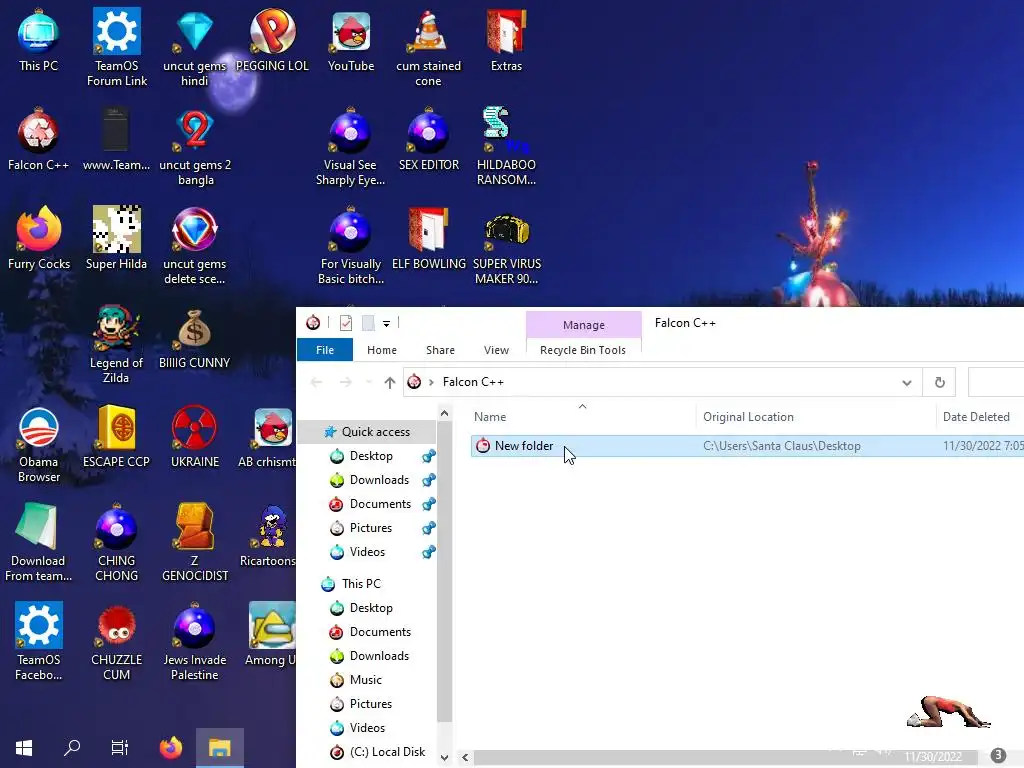Screen dimensions: 1024x768
Task: Open Downloads under Quick access
Action: pyautogui.click(x=379, y=480)
